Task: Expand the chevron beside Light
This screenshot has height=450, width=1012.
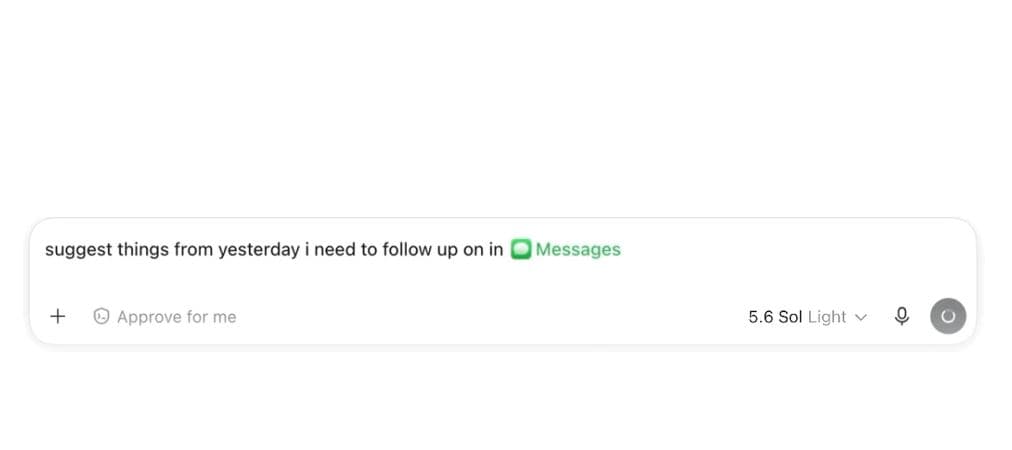Action: 860,317
